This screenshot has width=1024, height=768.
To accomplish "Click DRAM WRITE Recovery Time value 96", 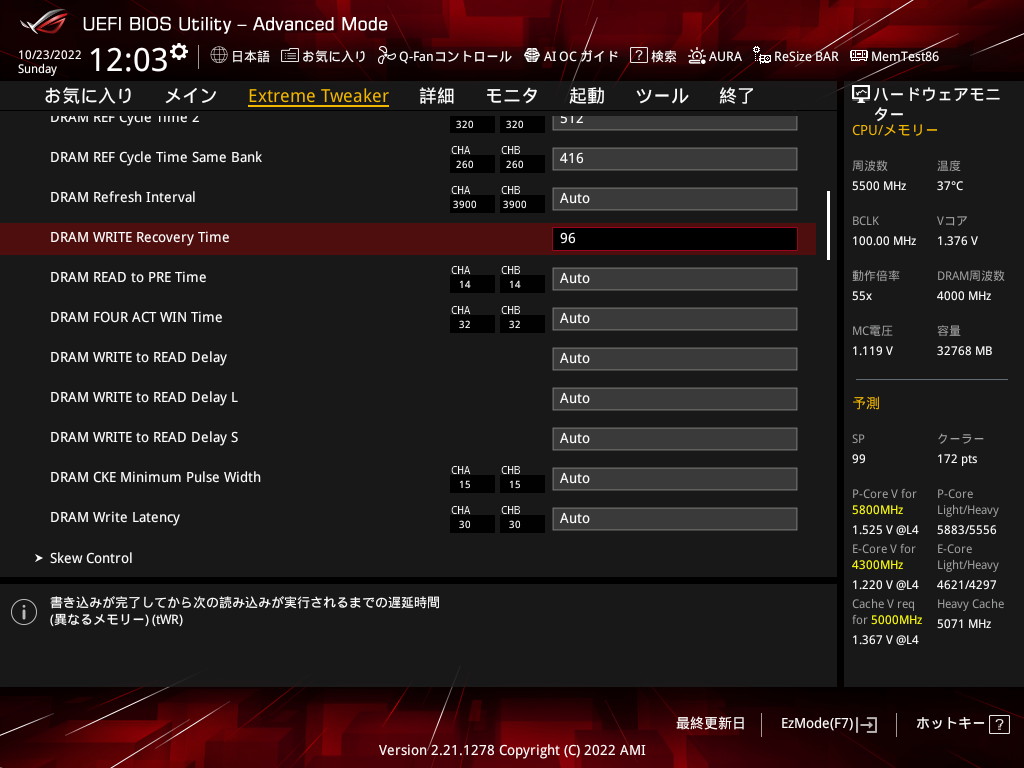I will pos(675,239).
